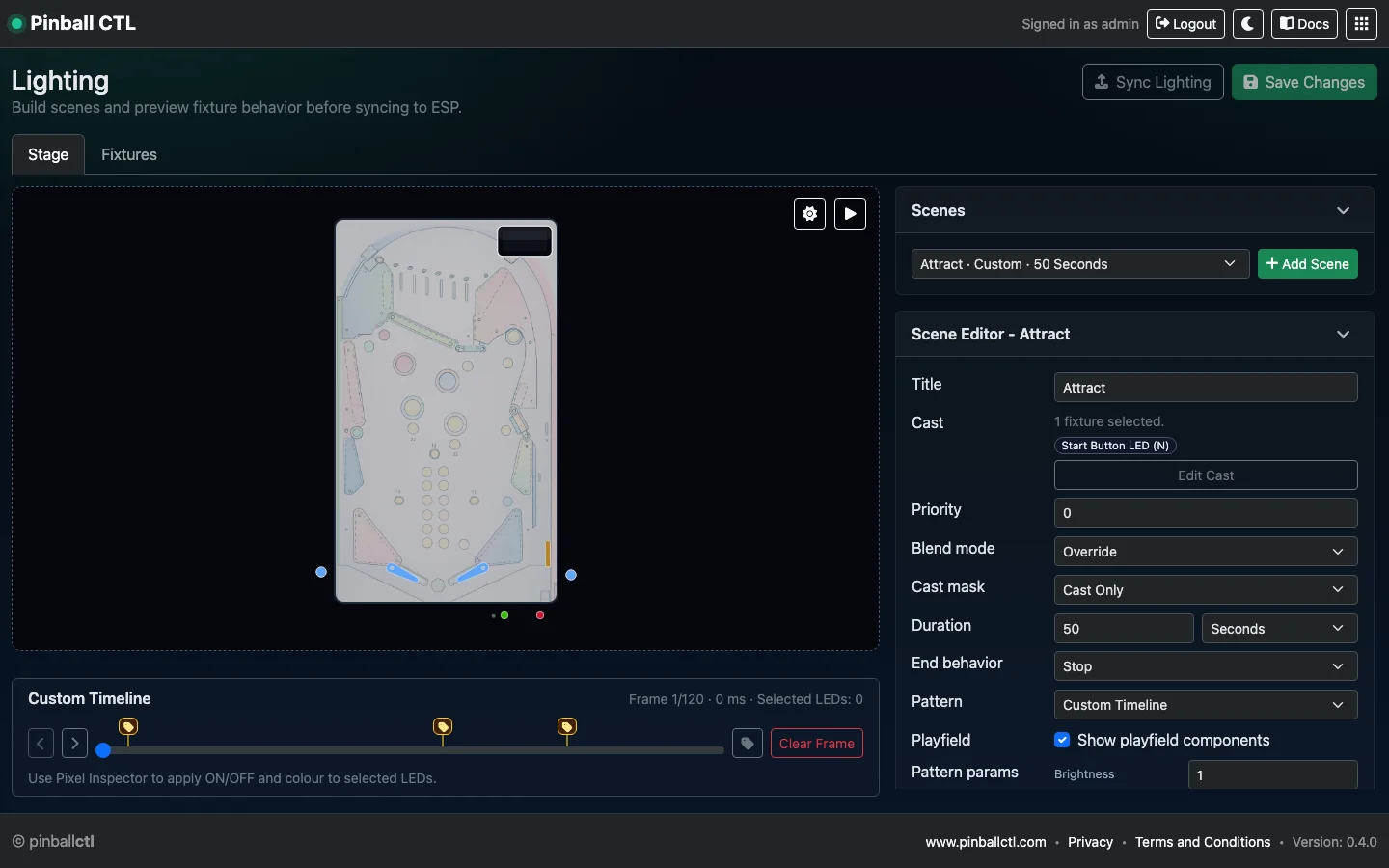Advance to next timeline frame
The height and width of the screenshot is (868, 1389).
click(x=74, y=744)
